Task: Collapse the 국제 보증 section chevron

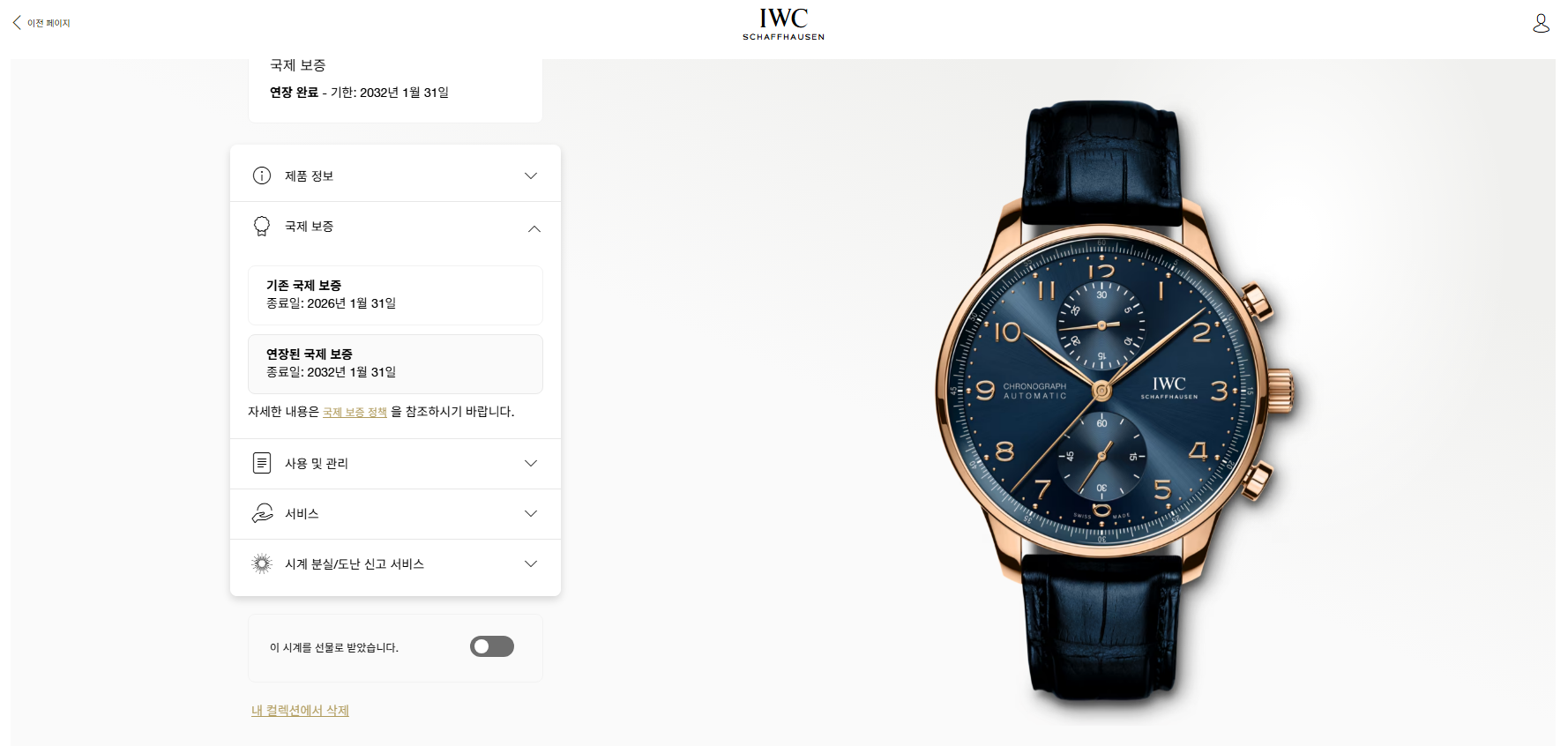Action: 534,228
